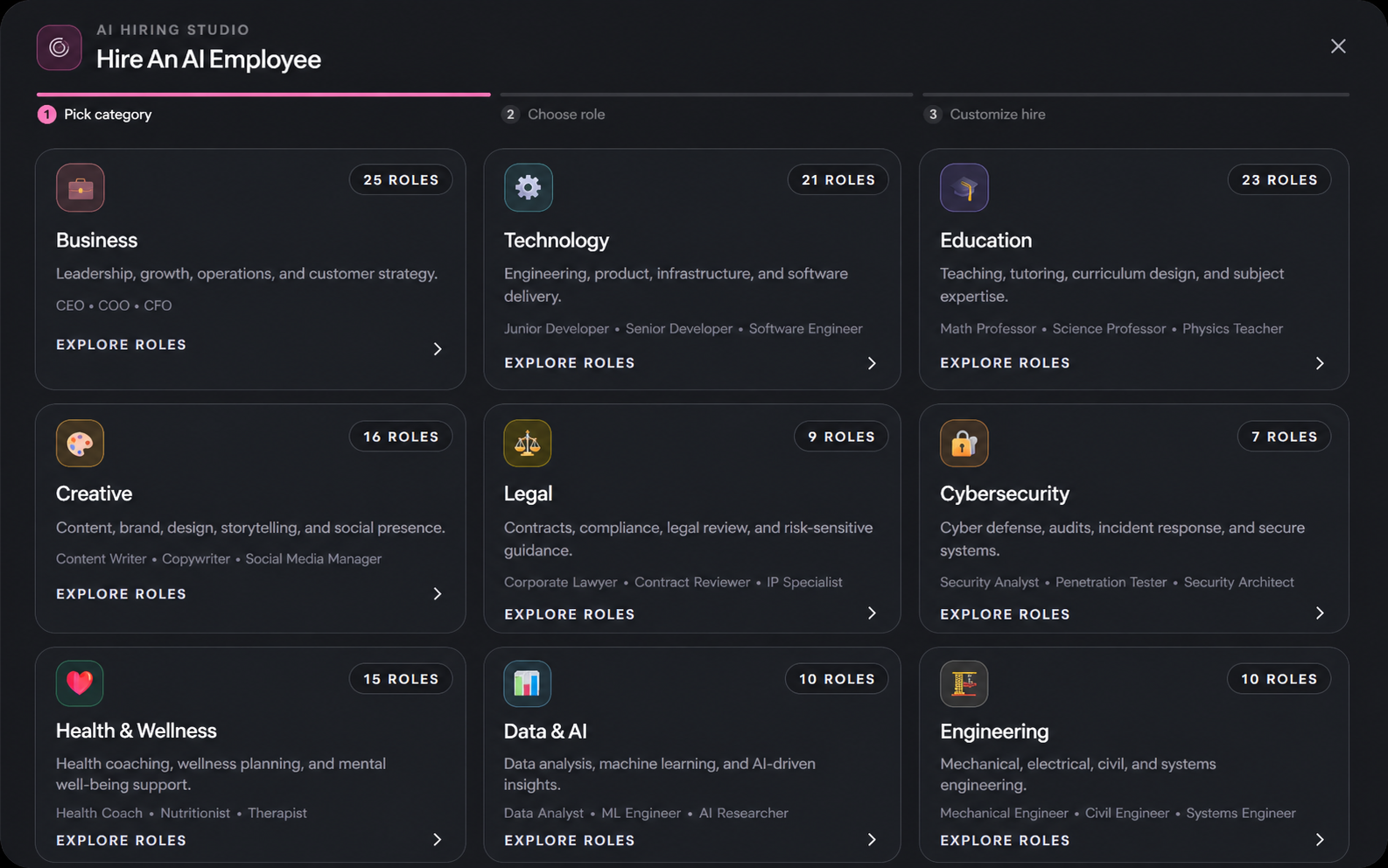Screen dimensions: 1388x868
Task: Explore roles in Data & AI
Action: coord(569,841)
